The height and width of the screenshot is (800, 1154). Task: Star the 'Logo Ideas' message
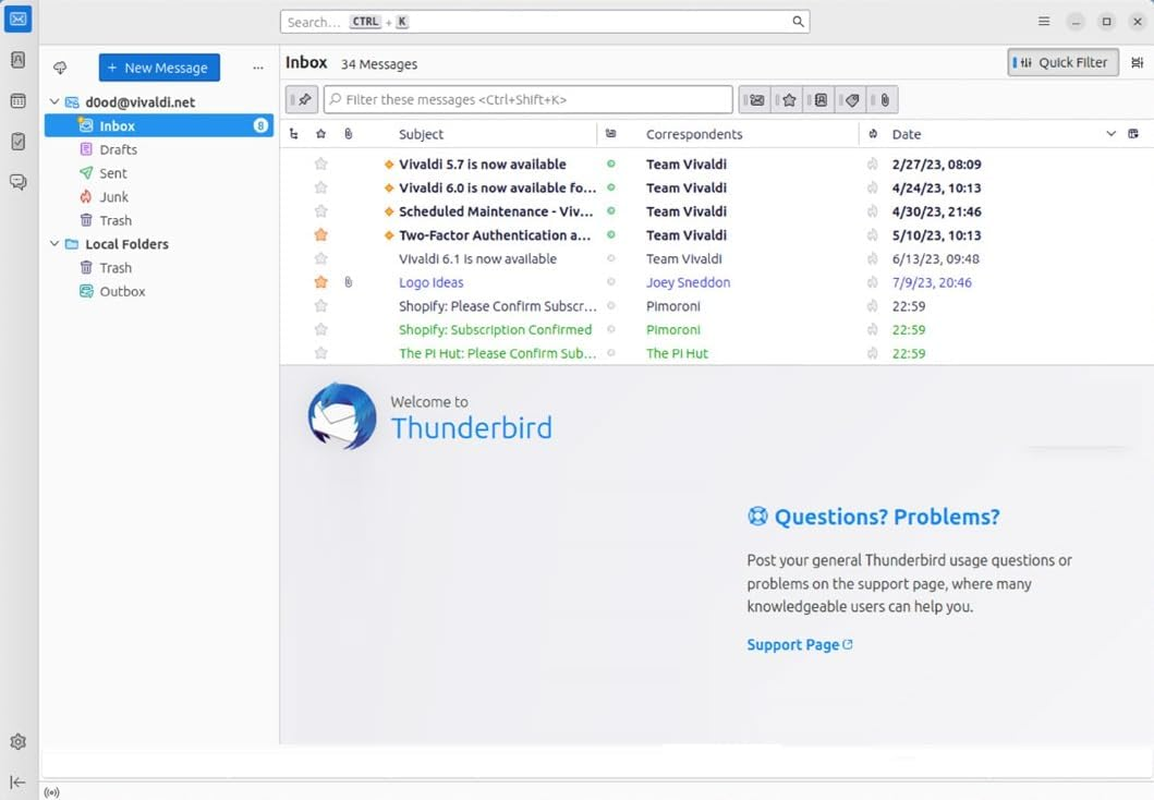point(320,282)
